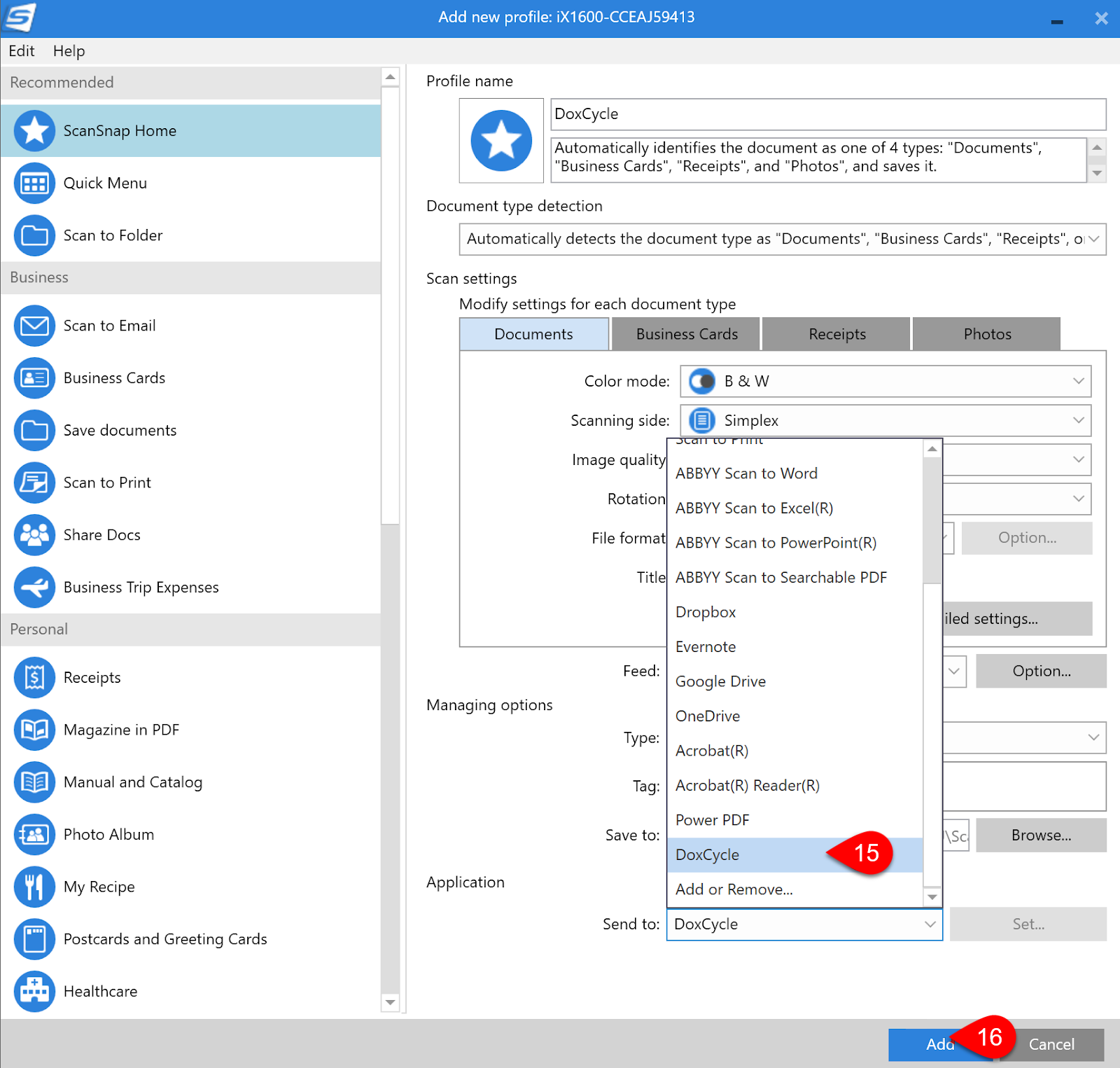This screenshot has width=1120, height=1068.
Task: Click the Scan to Email icon
Action: 34,326
